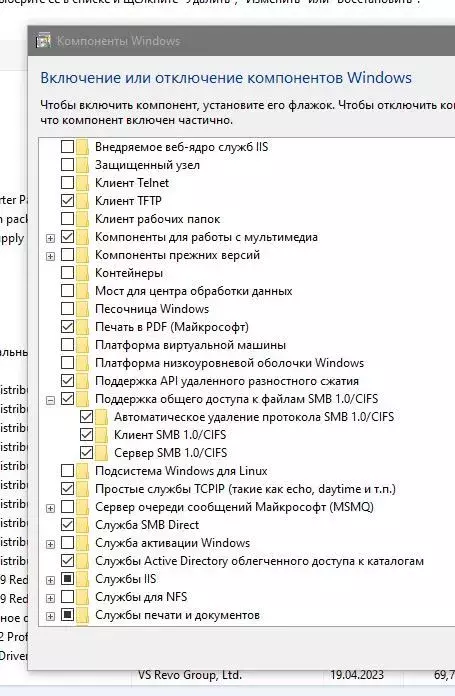Check Сервер очереди сообщений Майкрософт (MSMQ)
Screen dimensions: 455x696
pyautogui.click(x=67, y=506)
